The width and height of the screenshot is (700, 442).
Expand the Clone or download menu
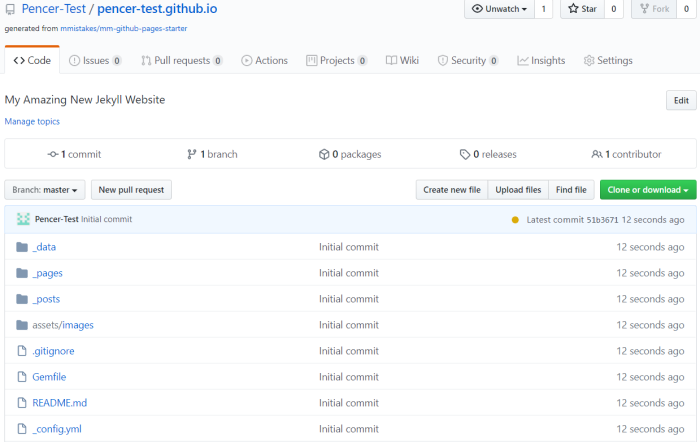click(648, 190)
